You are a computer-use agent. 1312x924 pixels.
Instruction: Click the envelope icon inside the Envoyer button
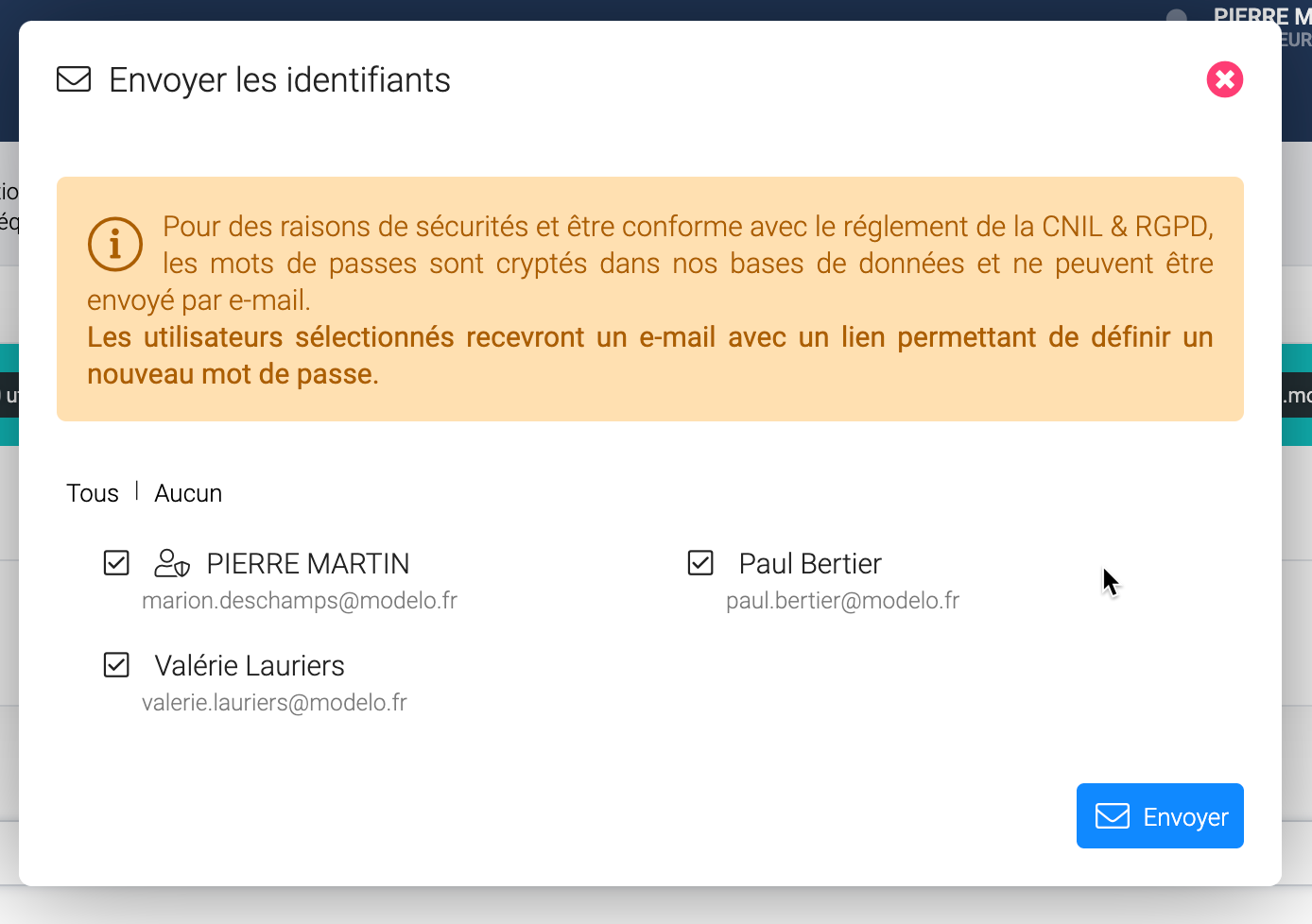pos(1112,816)
